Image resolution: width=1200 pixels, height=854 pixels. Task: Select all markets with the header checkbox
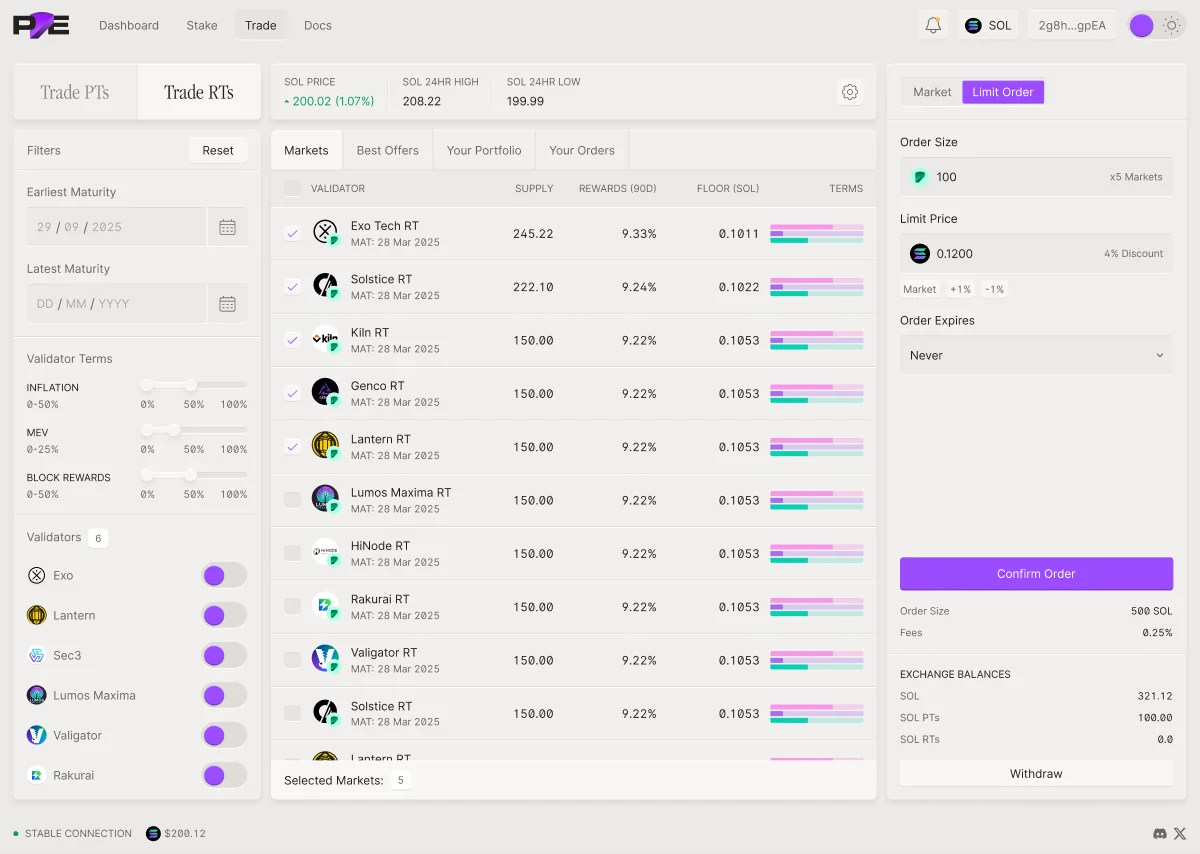[x=292, y=188]
